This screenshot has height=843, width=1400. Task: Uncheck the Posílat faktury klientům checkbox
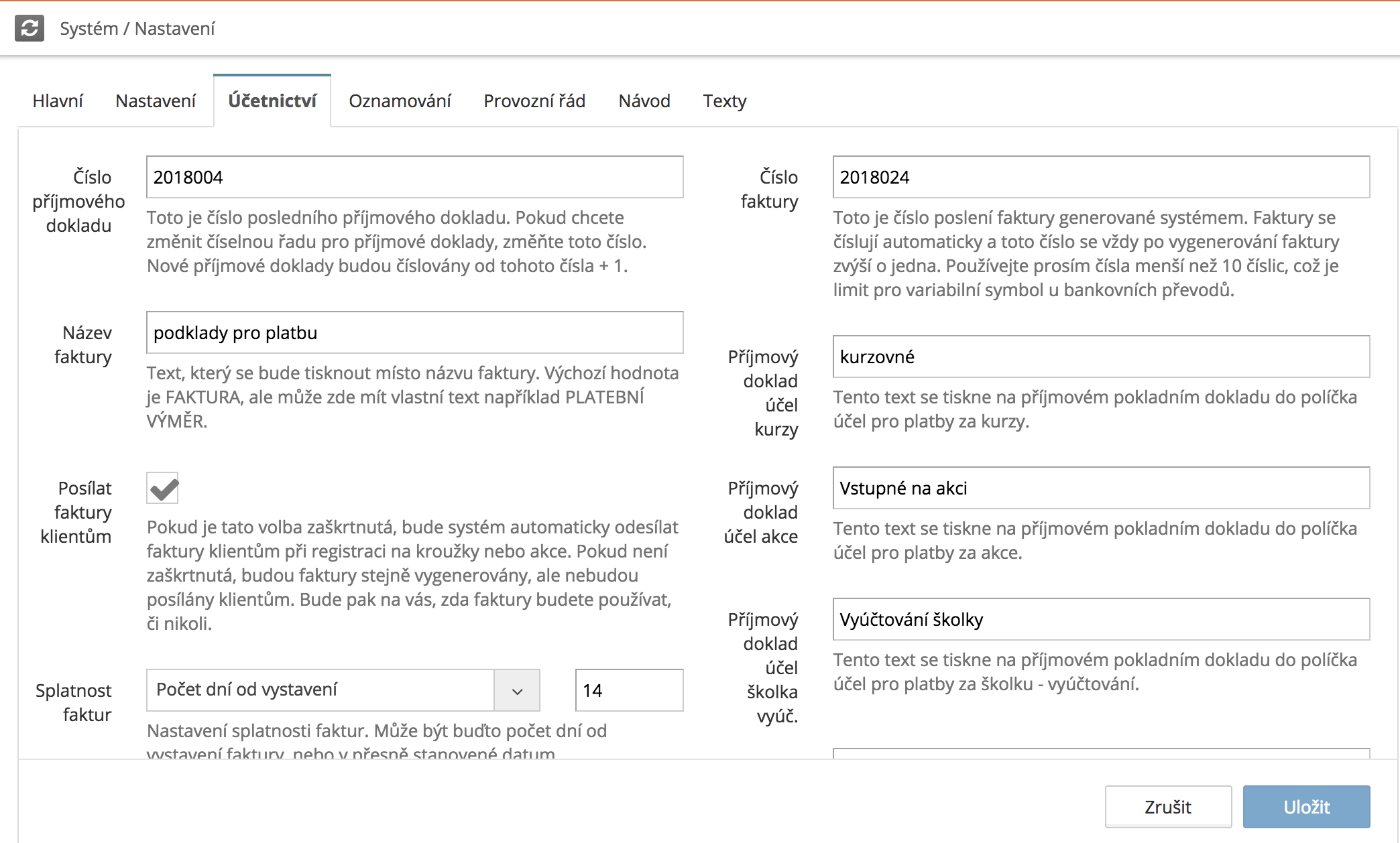tap(163, 489)
